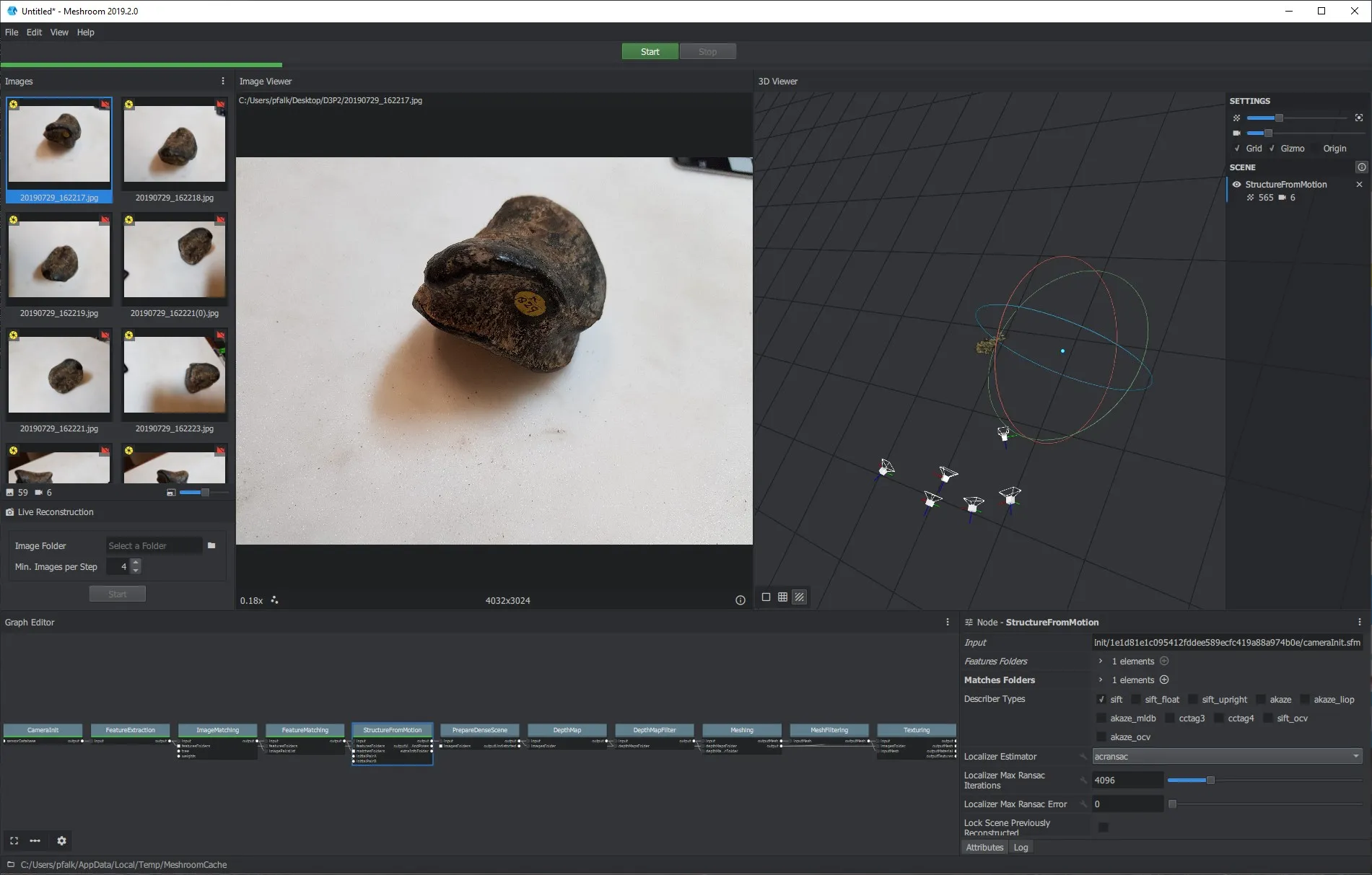Remove StructureFromMotion from the 3D scene
Viewport: 1372px width, 875px height.
[x=1359, y=185]
